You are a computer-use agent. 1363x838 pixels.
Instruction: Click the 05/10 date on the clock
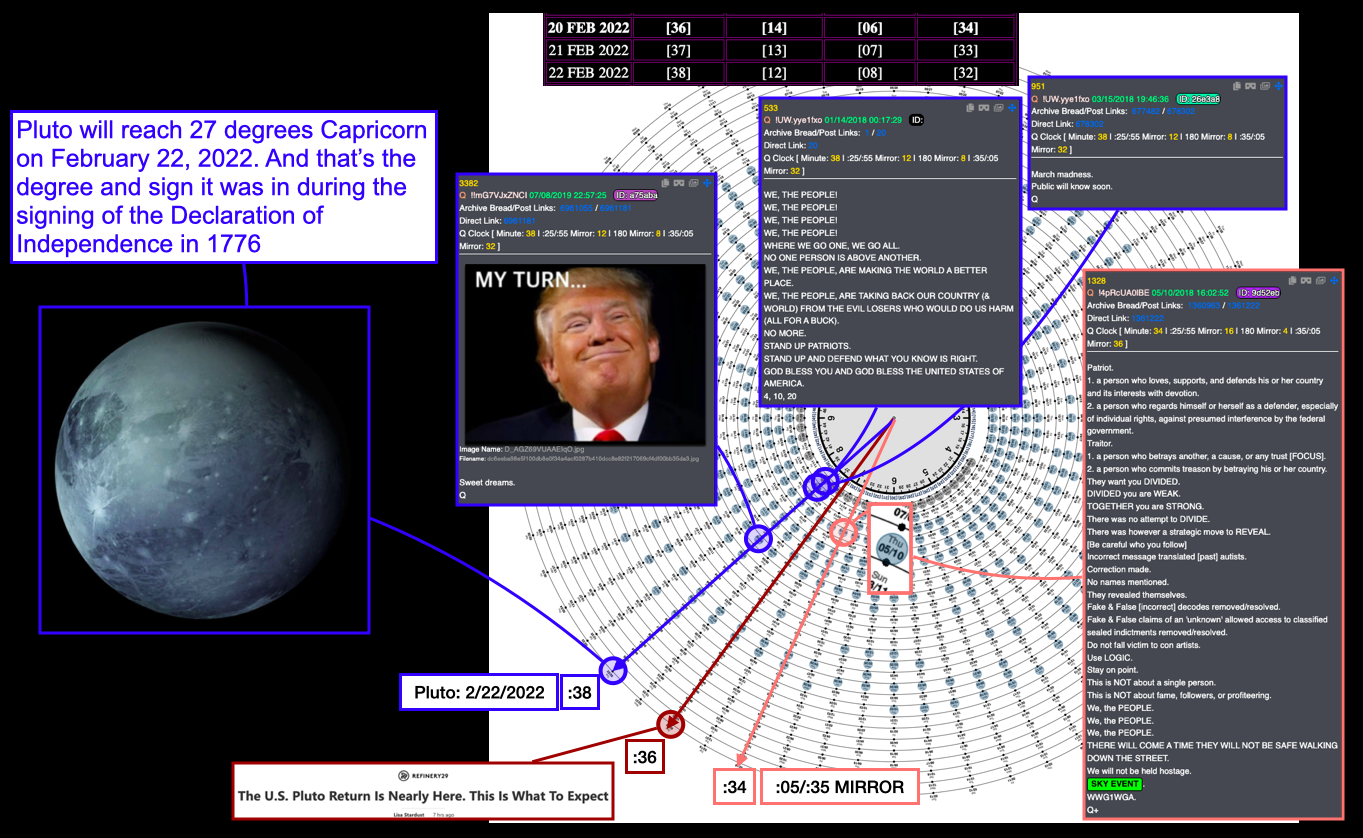[891, 549]
